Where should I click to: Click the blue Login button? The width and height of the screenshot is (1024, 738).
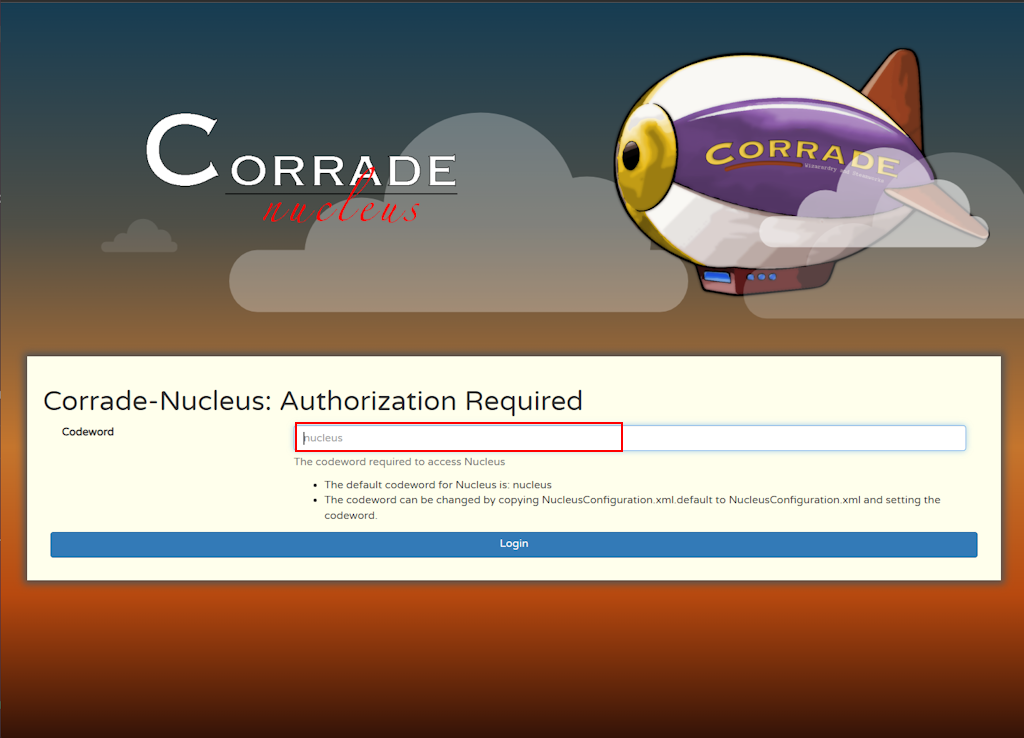(x=514, y=544)
